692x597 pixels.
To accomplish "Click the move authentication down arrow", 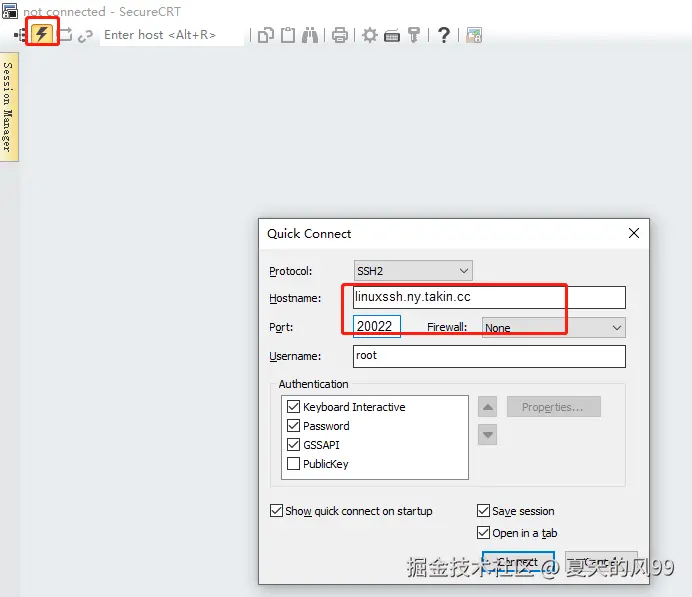I will point(487,435).
